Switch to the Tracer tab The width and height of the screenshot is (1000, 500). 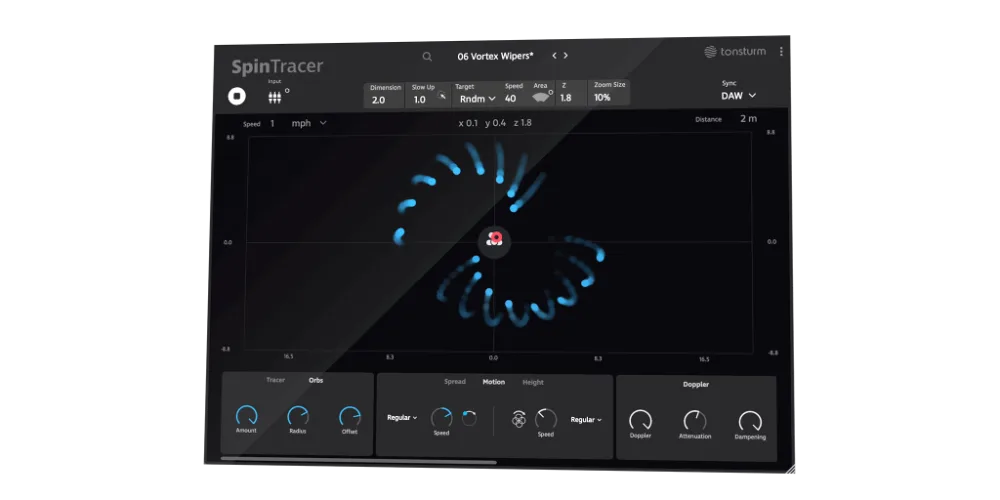(x=276, y=380)
